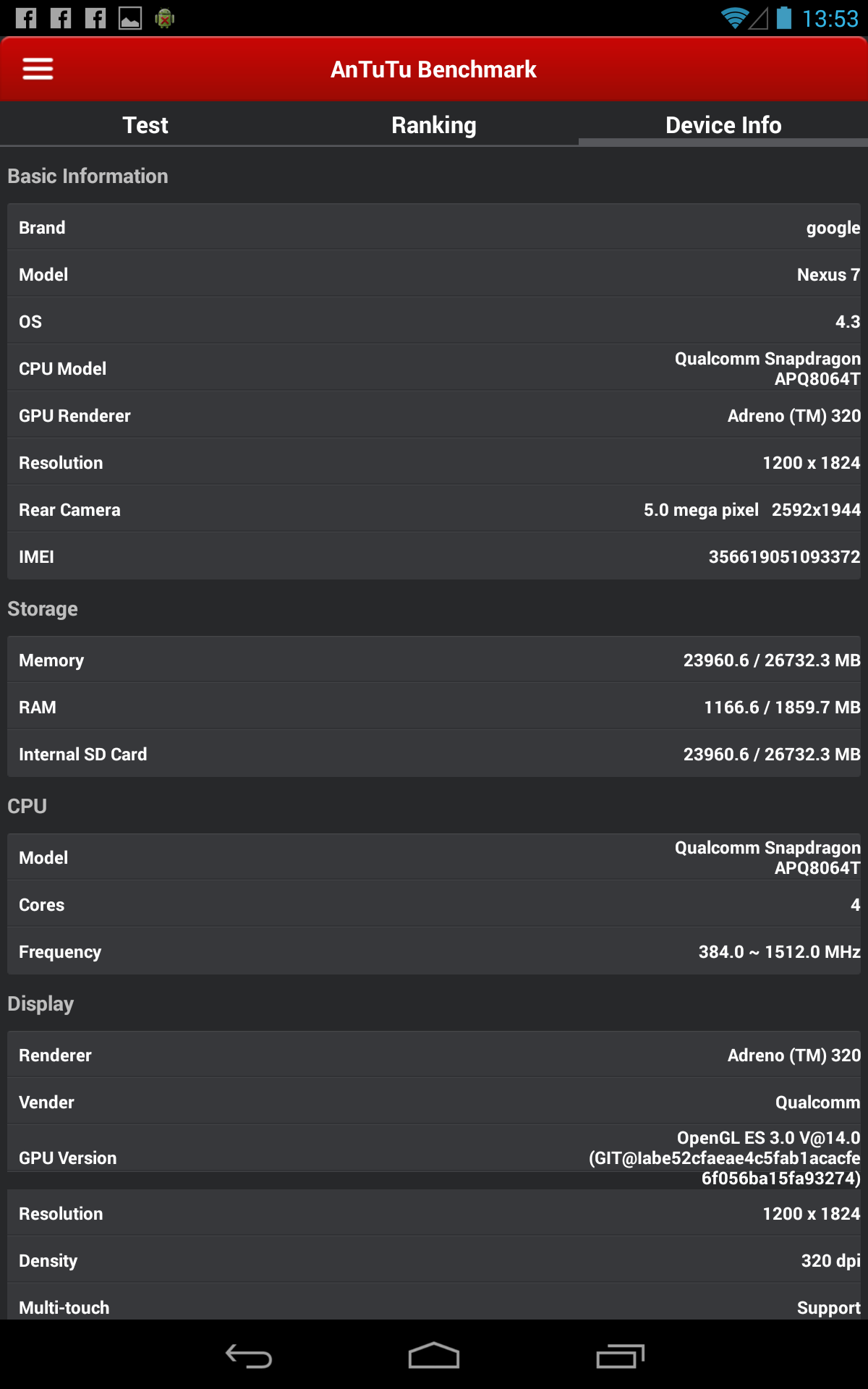This screenshot has height=1389, width=868.
Task: Tap the cellular signal indicator icon
Action: pos(758,18)
